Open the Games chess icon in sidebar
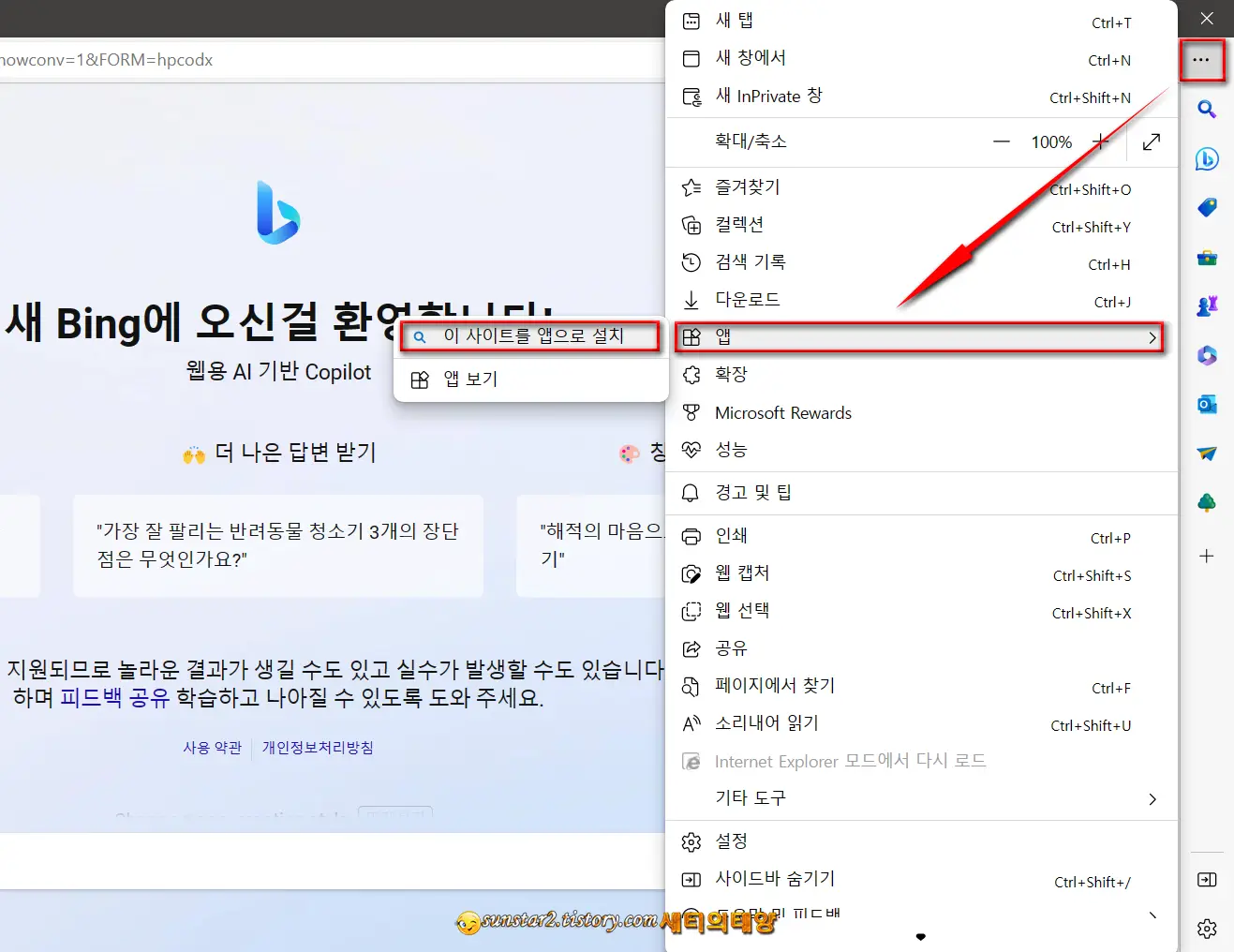 (1207, 305)
